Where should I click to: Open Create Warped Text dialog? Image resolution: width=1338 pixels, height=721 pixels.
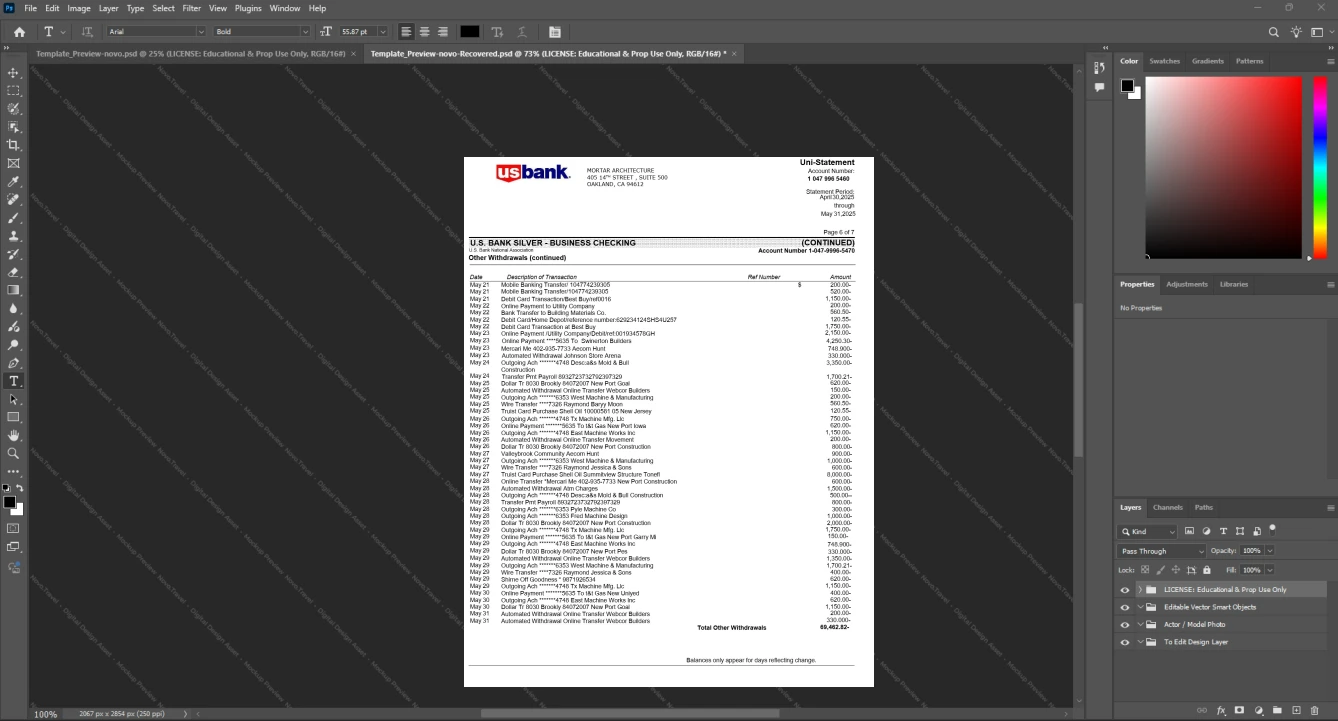pos(521,32)
